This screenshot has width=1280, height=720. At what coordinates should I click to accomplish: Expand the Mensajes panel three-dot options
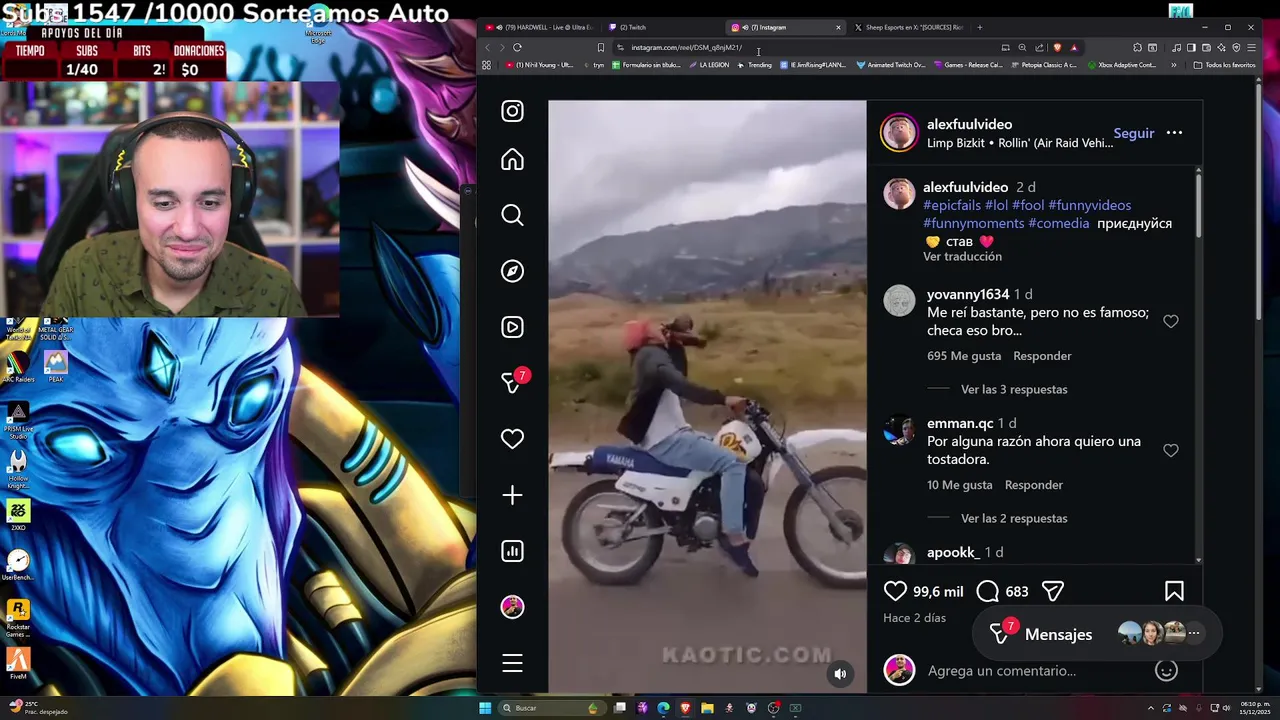pos(1193,633)
